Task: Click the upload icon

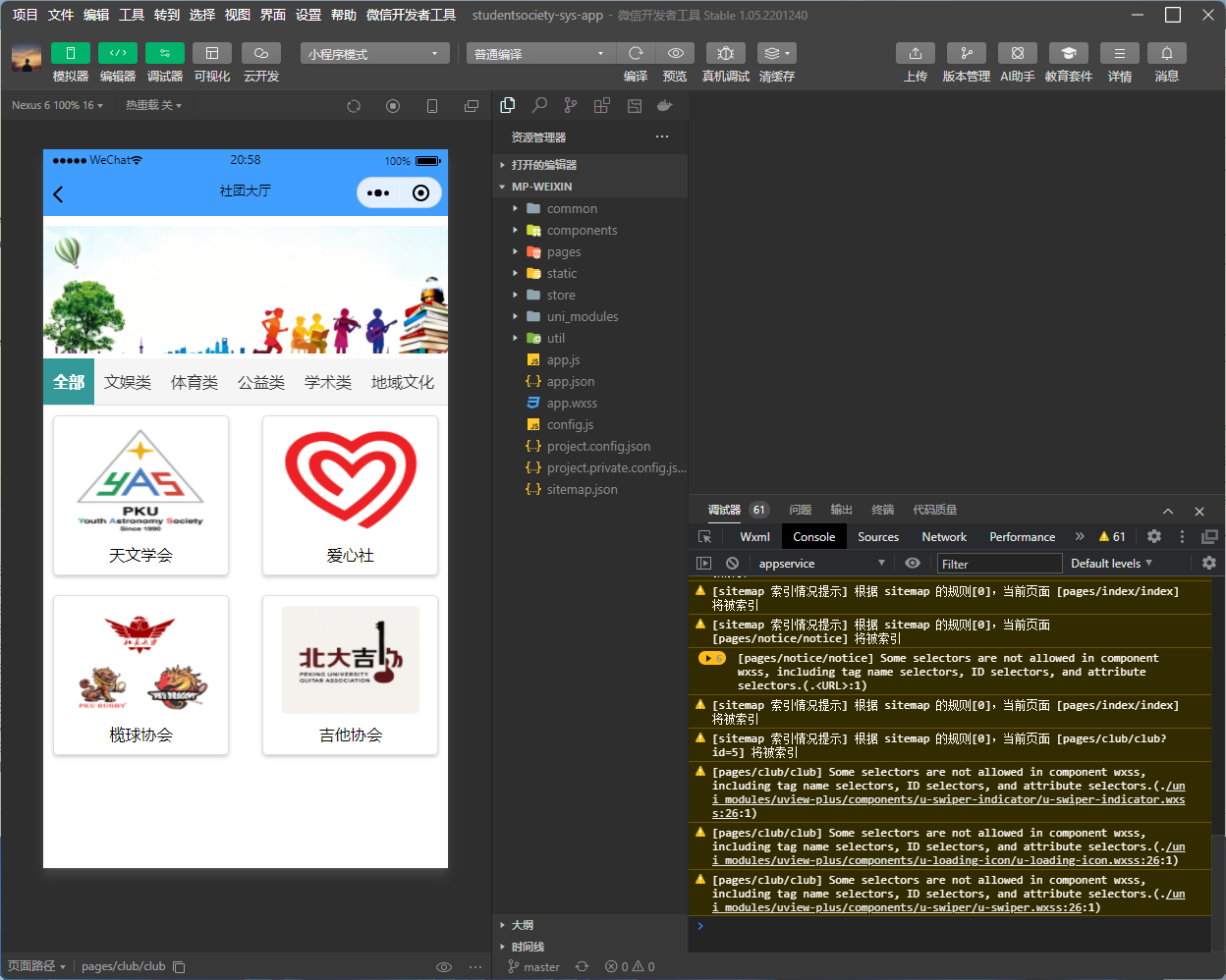Action: (x=916, y=53)
